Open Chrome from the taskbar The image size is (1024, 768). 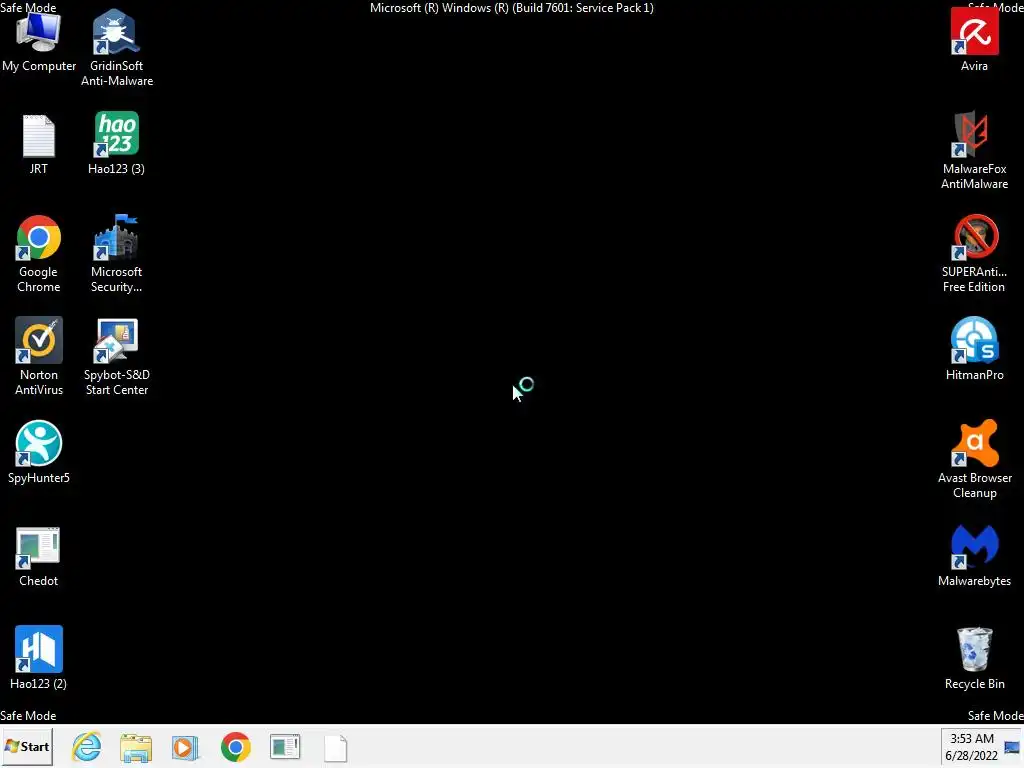coord(236,747)
